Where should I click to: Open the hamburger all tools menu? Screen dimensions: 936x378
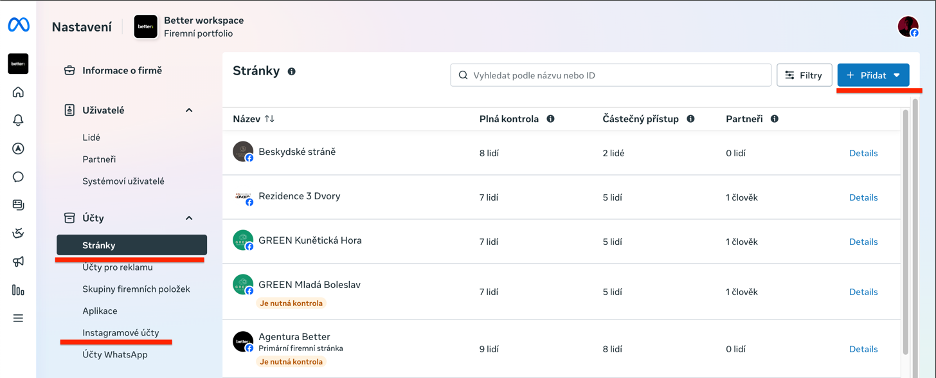18,318
